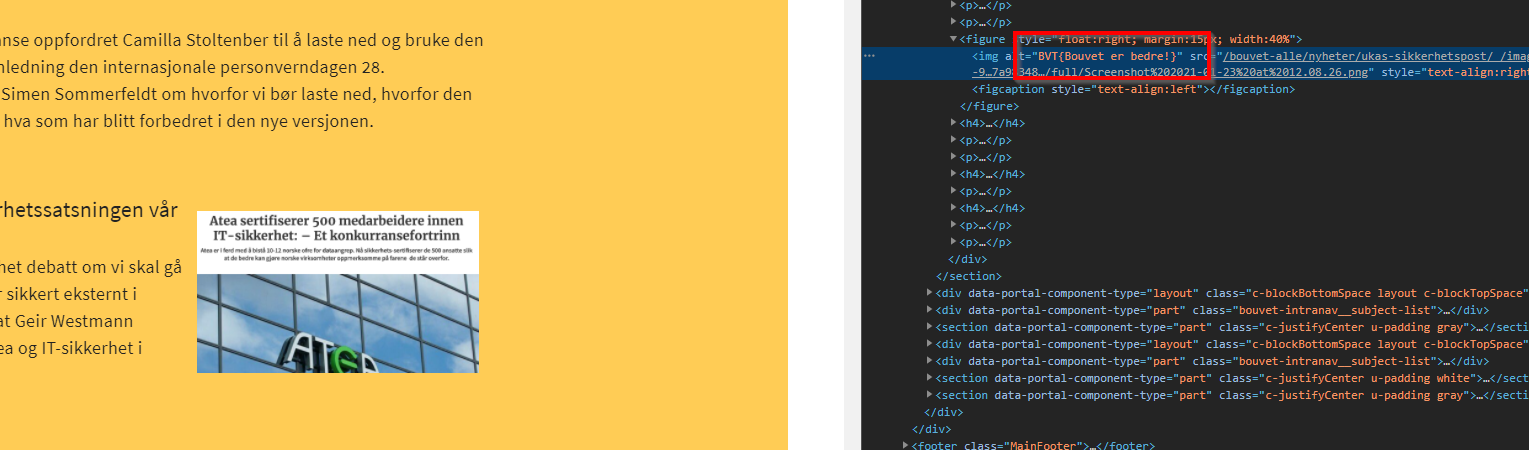Expand the footer MainFooter node
The width and height of the screenshot is (1529, 450).
click(906, 445)
